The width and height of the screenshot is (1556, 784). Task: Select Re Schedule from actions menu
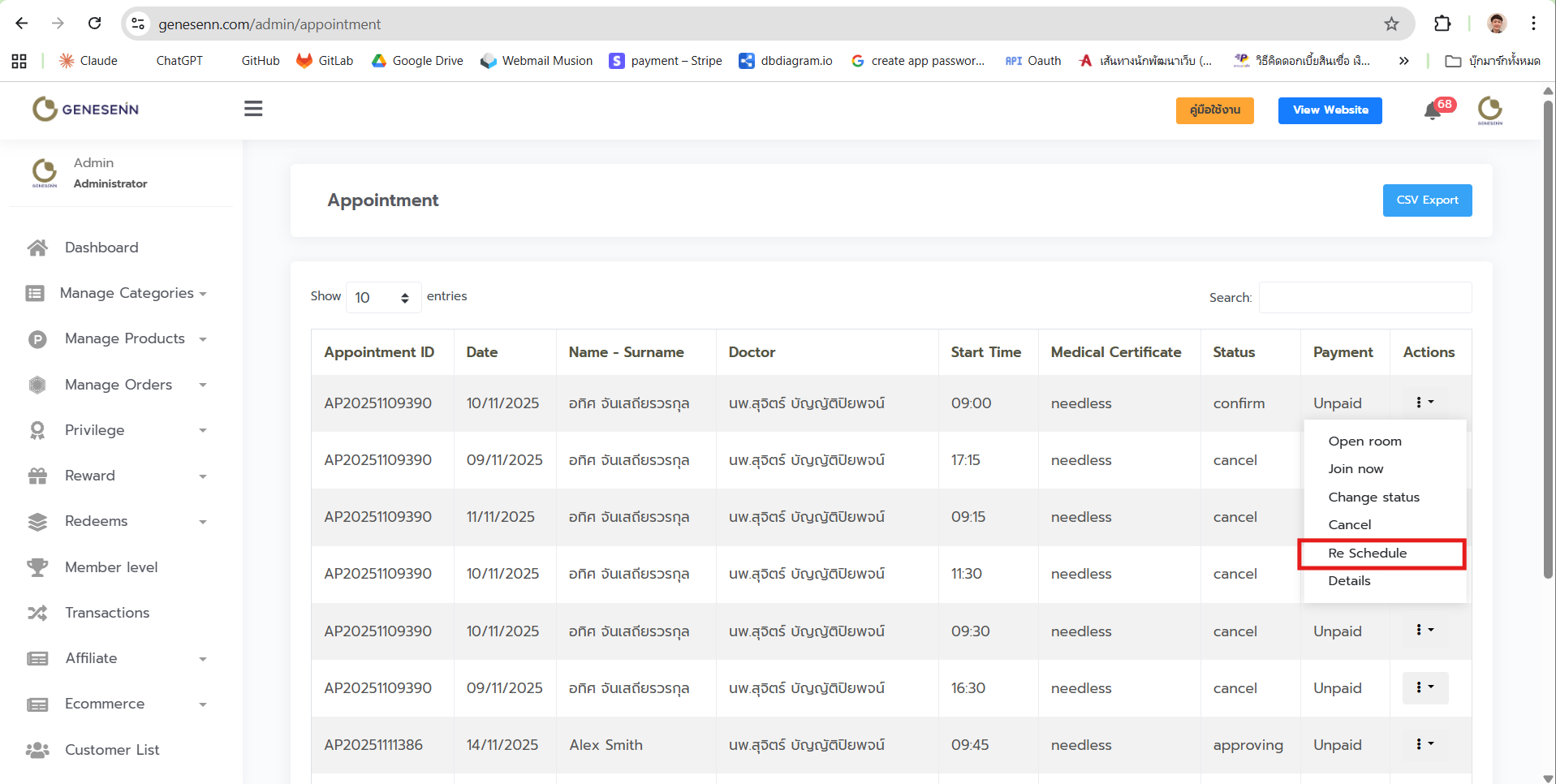tap(1367, 554)
